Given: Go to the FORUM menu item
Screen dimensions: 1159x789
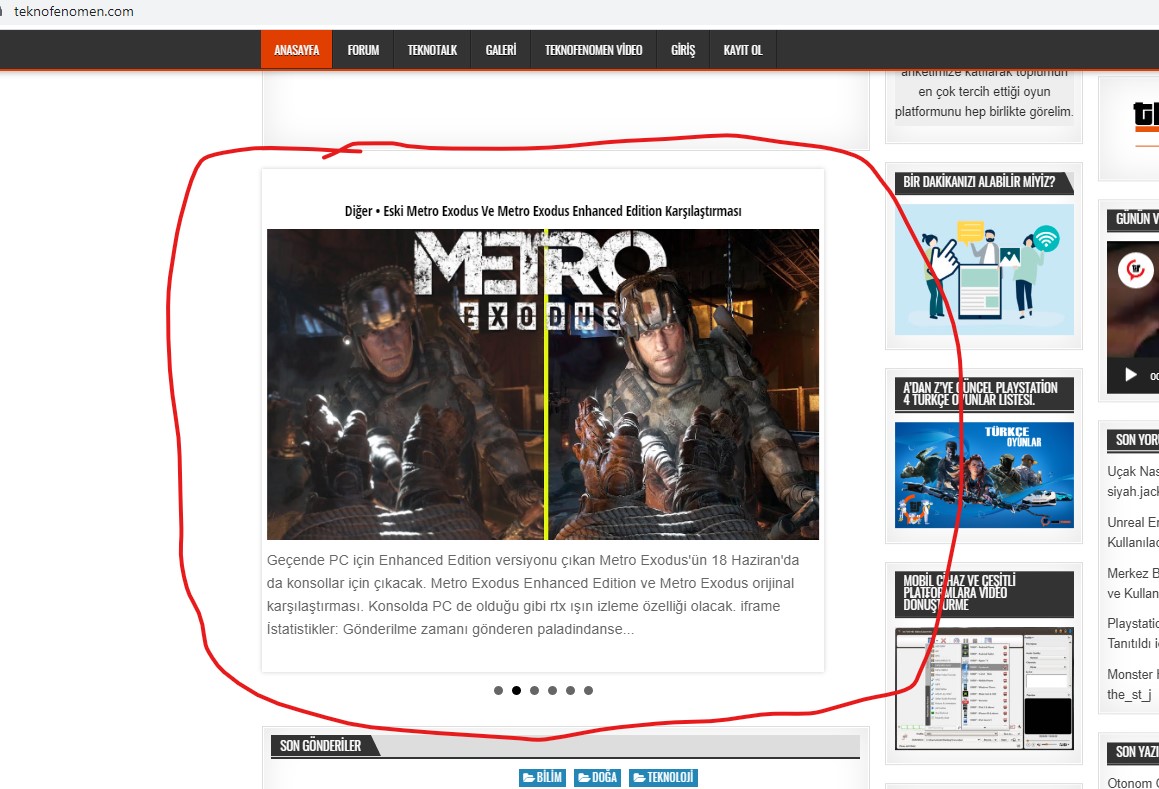Looking at the screenshot, I should click(363, 50).
